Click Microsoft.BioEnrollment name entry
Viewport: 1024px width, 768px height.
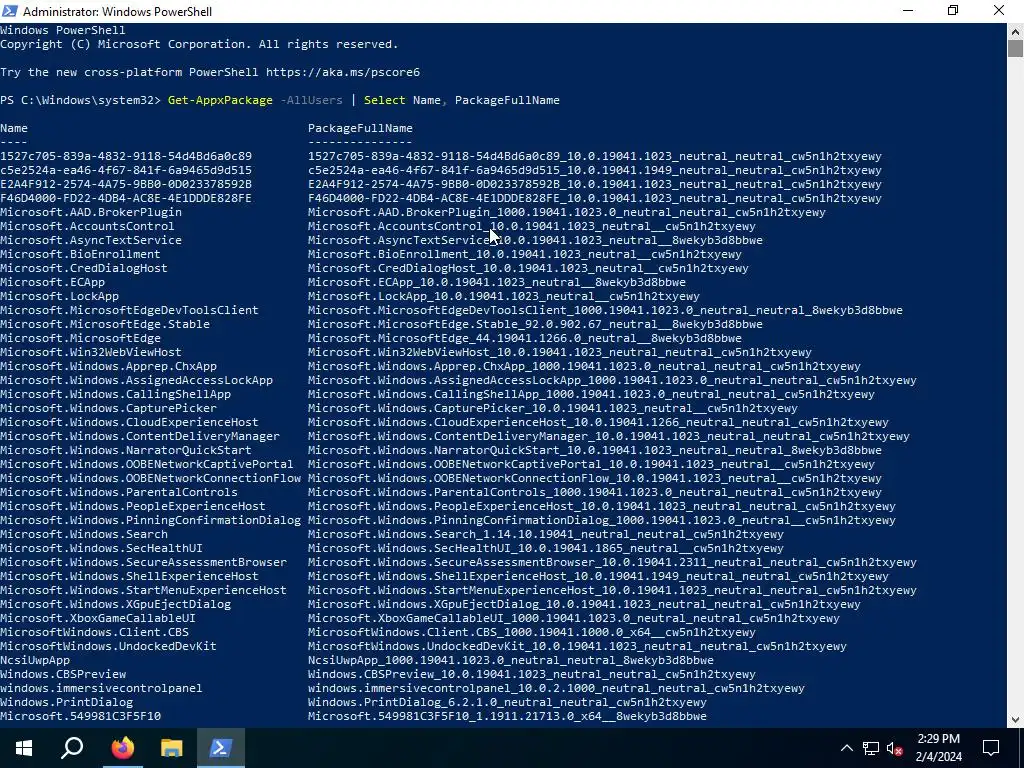pos(80,254)
